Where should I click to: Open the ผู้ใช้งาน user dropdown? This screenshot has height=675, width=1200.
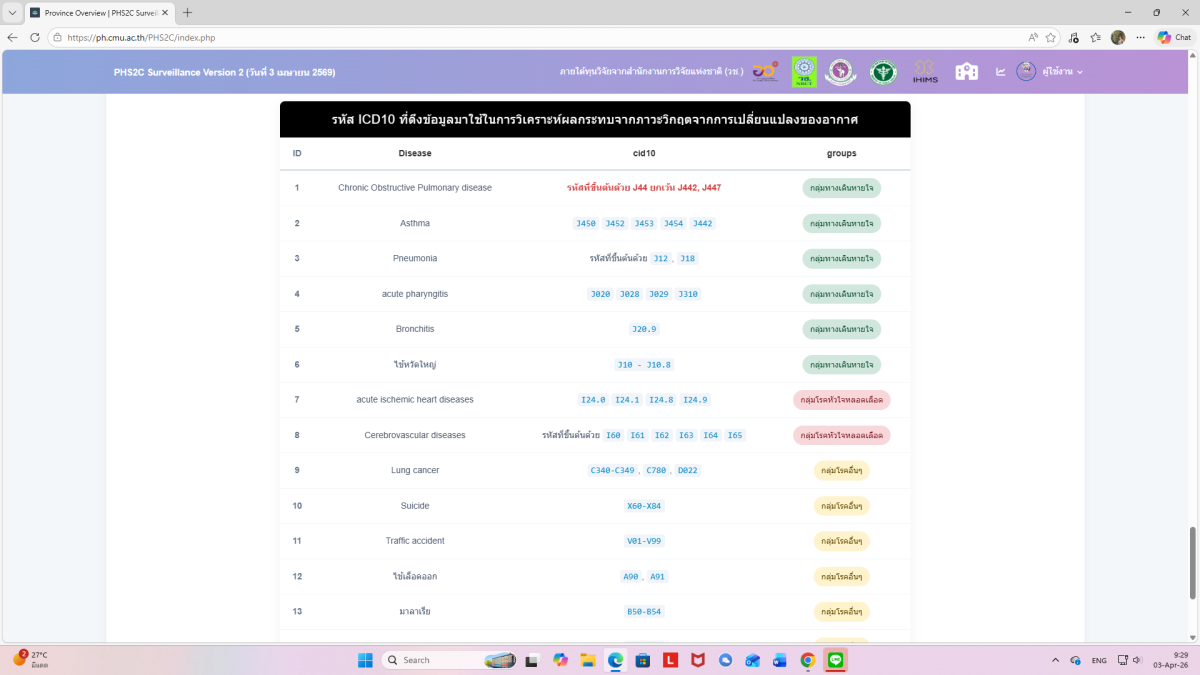click(x=1050, y=72)
